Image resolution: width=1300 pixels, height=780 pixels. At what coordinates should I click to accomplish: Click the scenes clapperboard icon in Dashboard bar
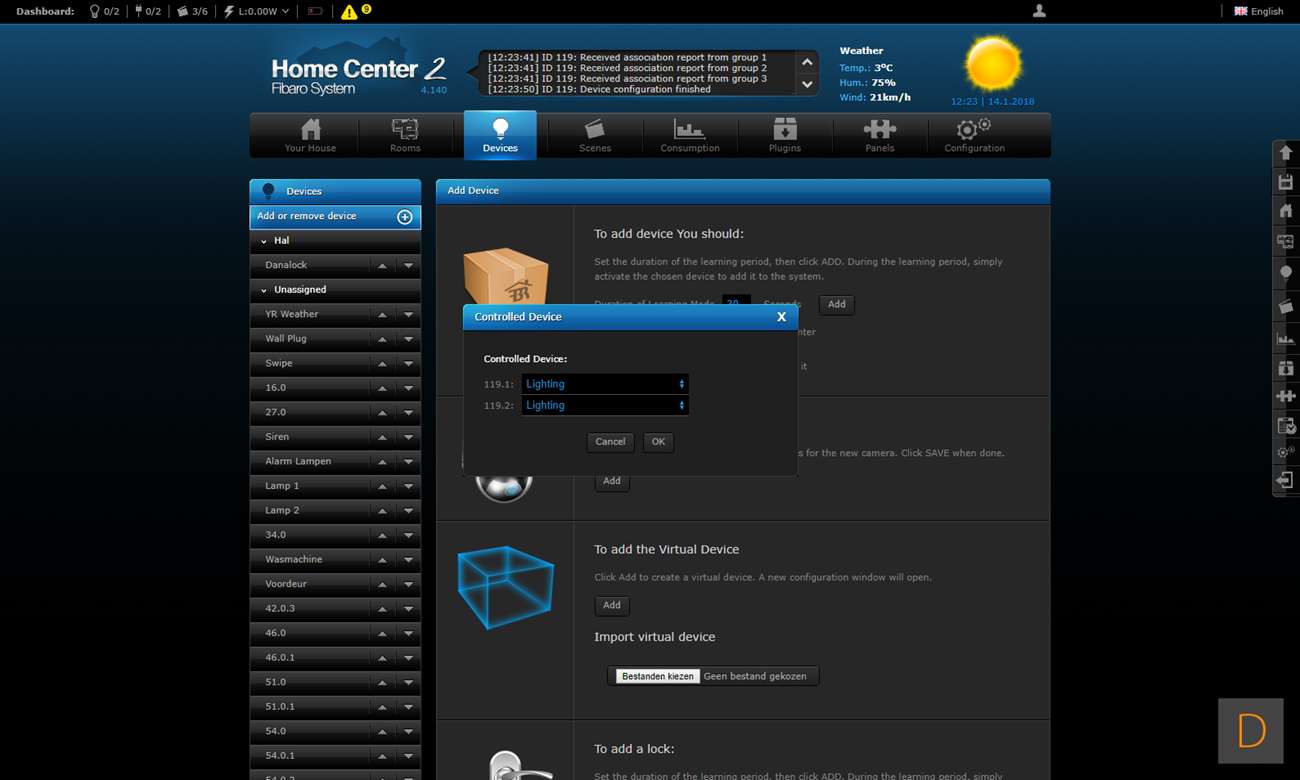(x=183, y=12)
